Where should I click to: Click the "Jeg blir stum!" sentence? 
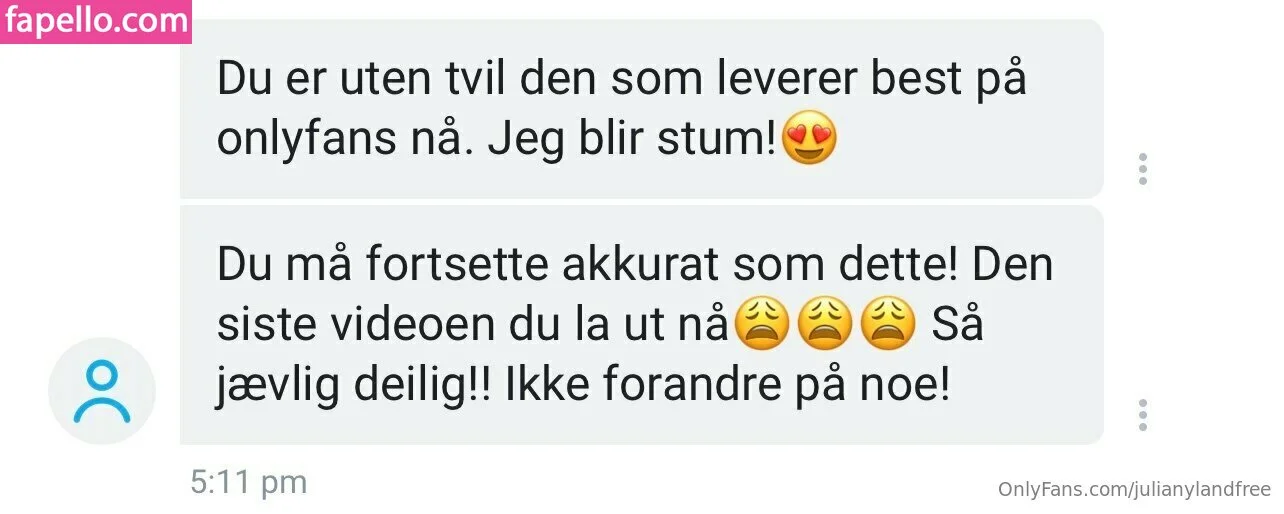pyautogui.click(x=632, y=141)
